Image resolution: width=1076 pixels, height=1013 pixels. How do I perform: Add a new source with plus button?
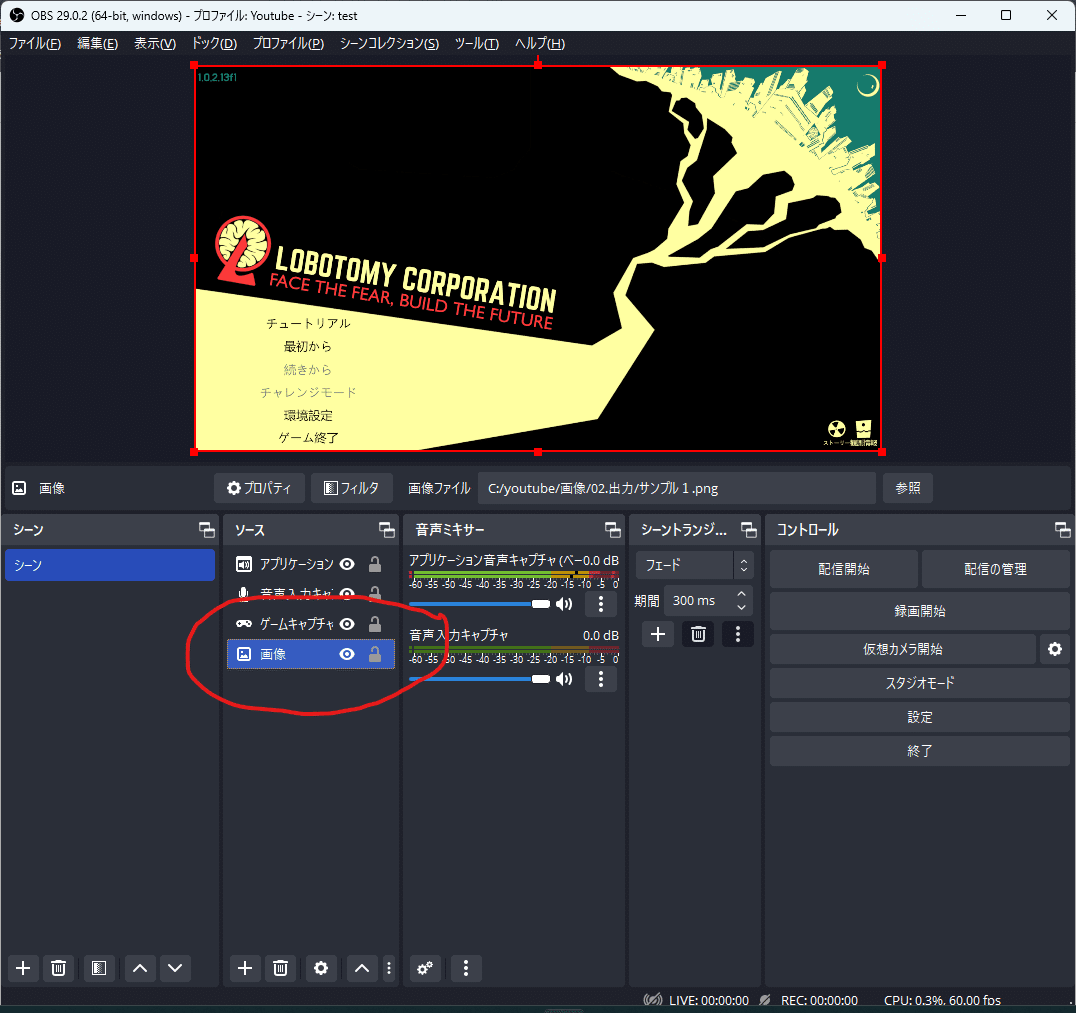click(245, 968)
